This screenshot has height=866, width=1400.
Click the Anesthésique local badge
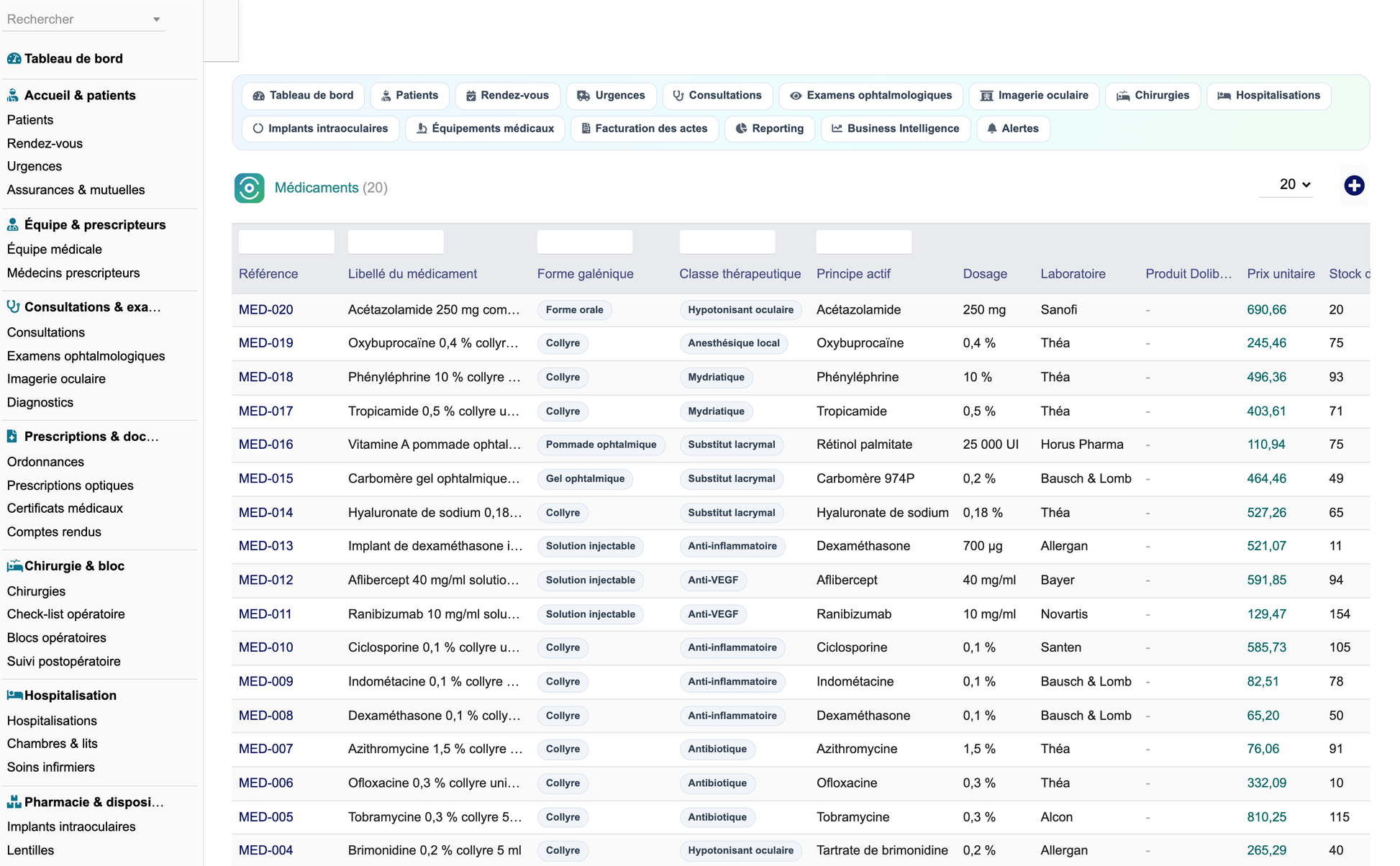[733, 343]
